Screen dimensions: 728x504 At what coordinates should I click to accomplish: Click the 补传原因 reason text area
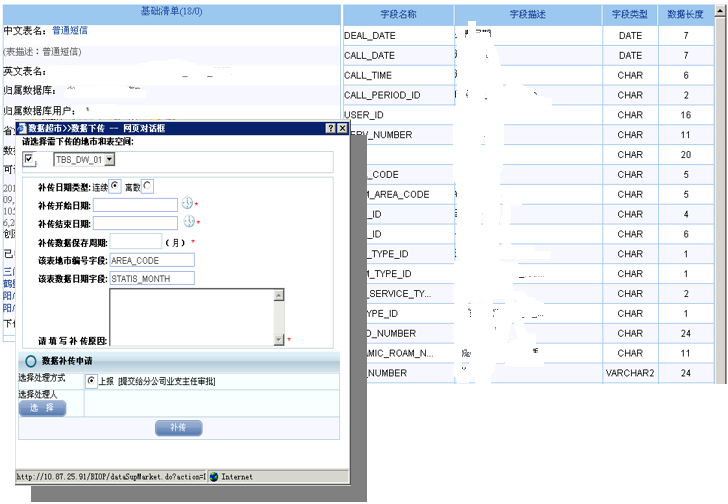(x=192, y=317)
